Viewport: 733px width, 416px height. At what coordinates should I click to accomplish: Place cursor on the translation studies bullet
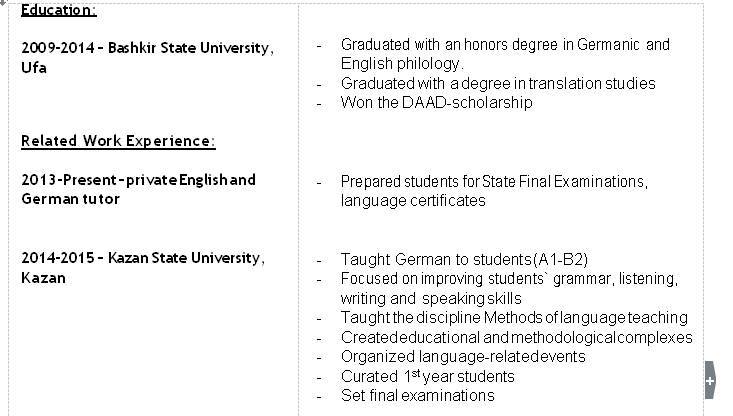click(497, 84)
